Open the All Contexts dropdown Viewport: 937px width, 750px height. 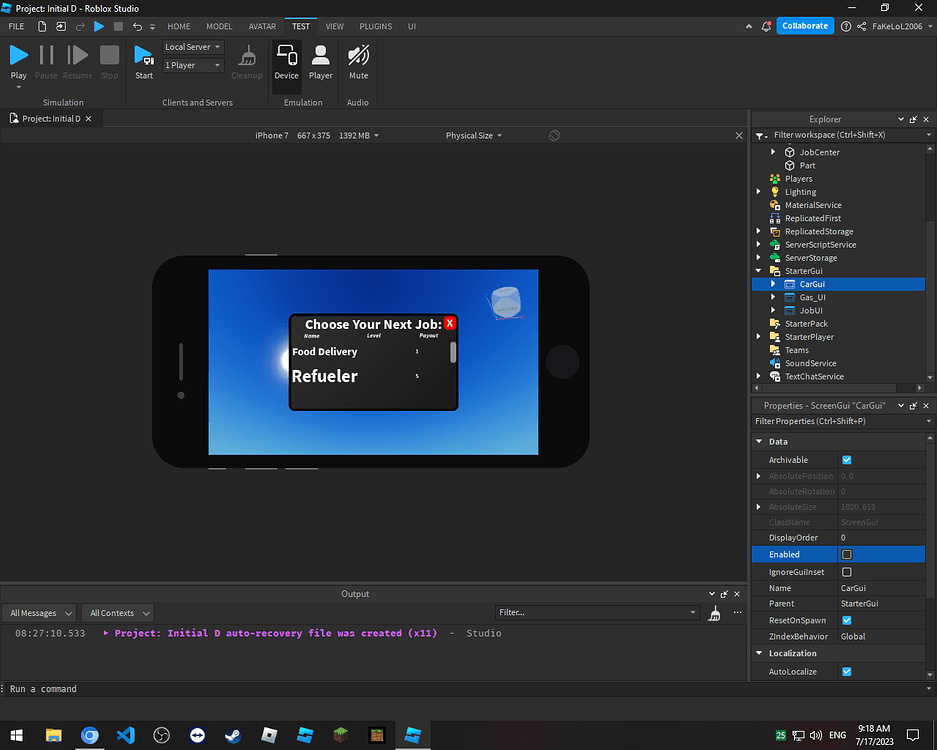[x=118, y=613]
